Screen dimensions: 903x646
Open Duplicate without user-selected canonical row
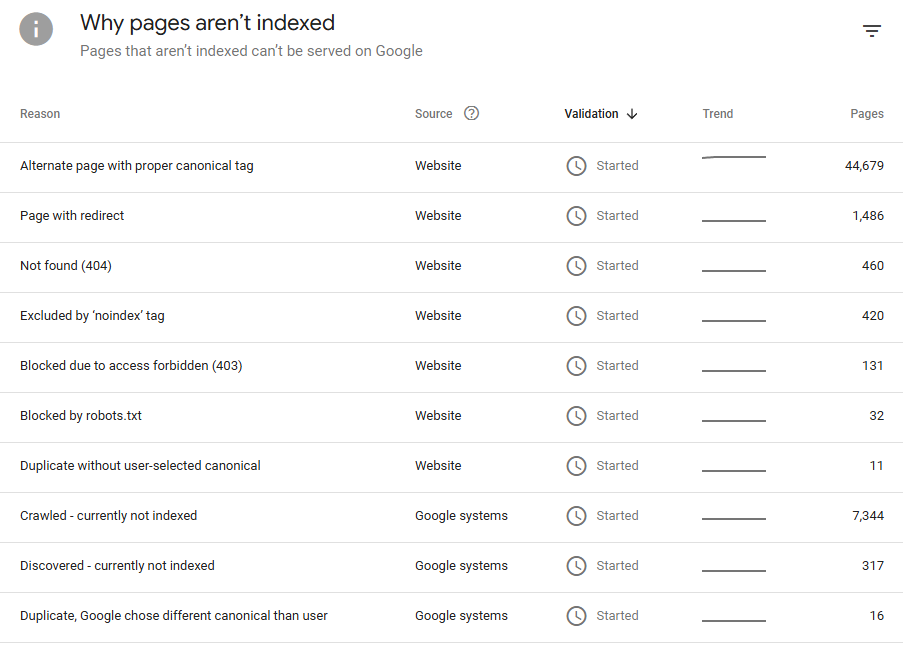[x=140, y=466]
